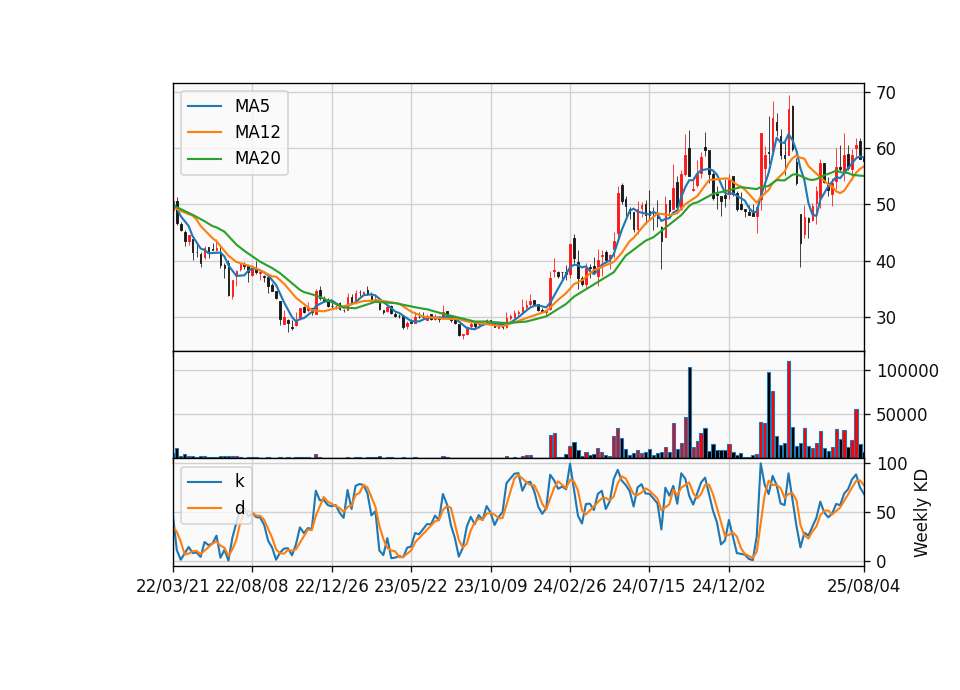The width and height of the screenshot is (960, 690).
Task: Click the Weekly KD axis title
Action: point(920,514)
